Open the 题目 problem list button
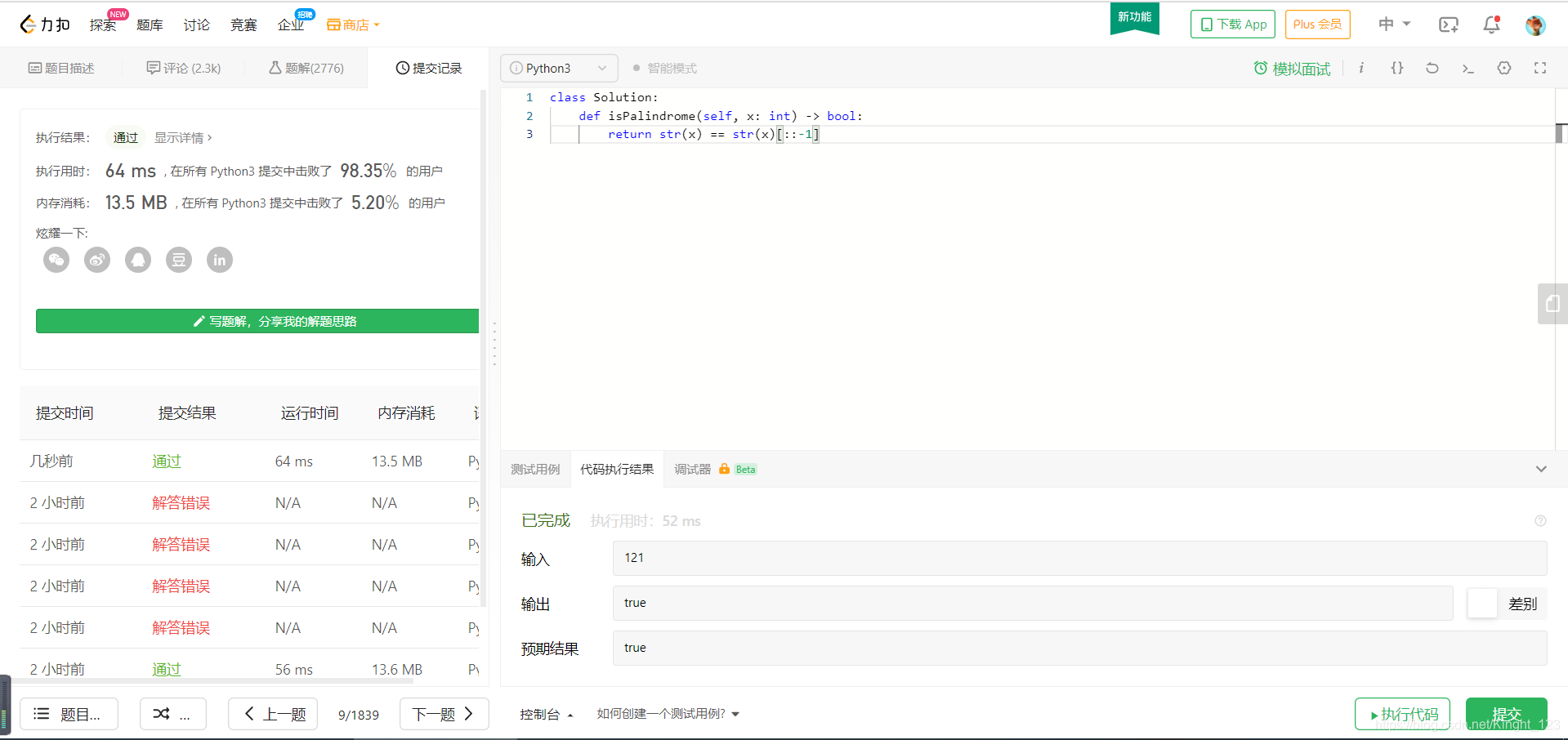1568x740 pixels. 69,714
